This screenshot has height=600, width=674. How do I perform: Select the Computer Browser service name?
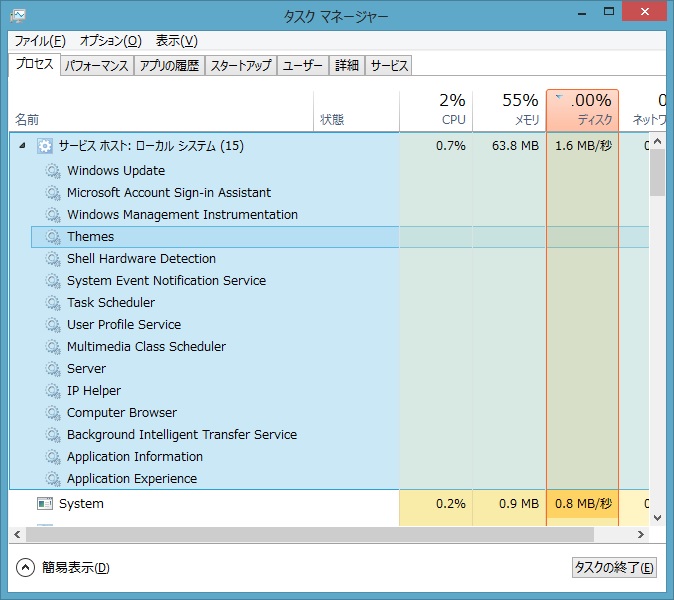point(122,413)
